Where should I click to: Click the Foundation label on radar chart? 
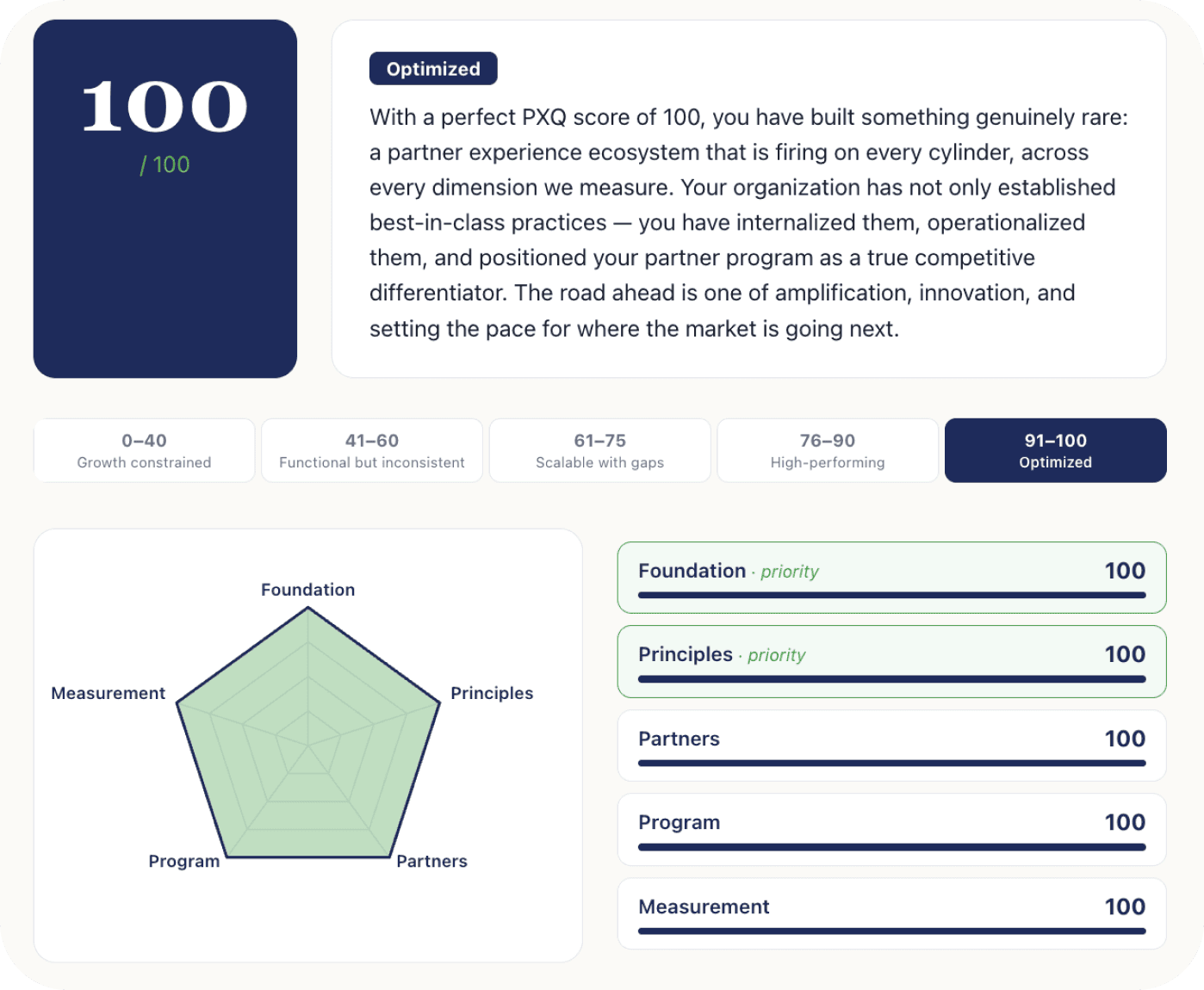click(308, 590)
